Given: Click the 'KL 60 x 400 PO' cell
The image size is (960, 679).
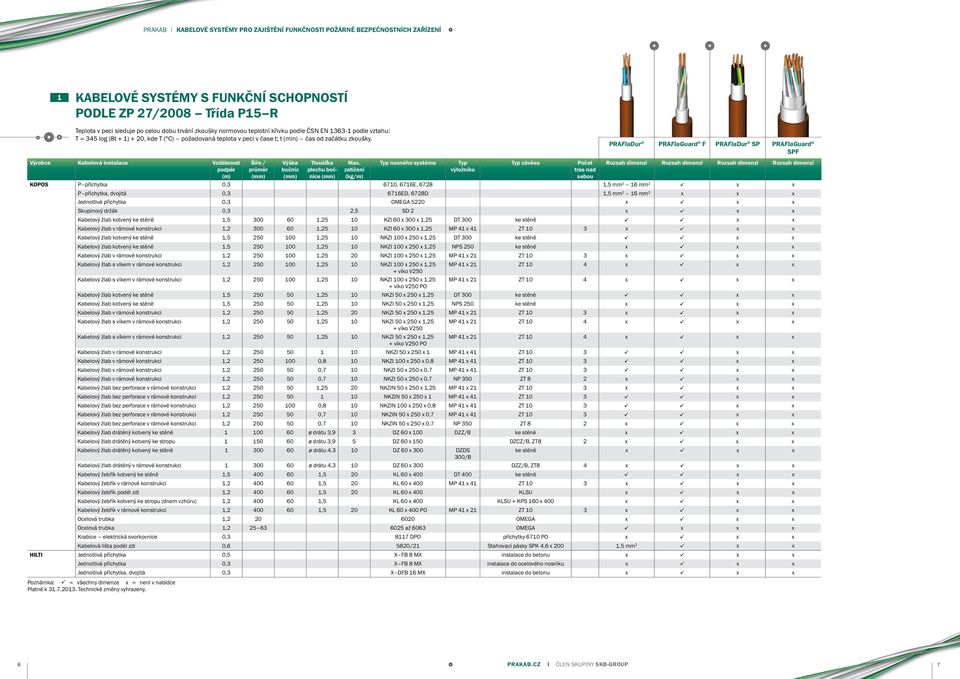Looking at the screenshot, I should (x=408, y=510).
